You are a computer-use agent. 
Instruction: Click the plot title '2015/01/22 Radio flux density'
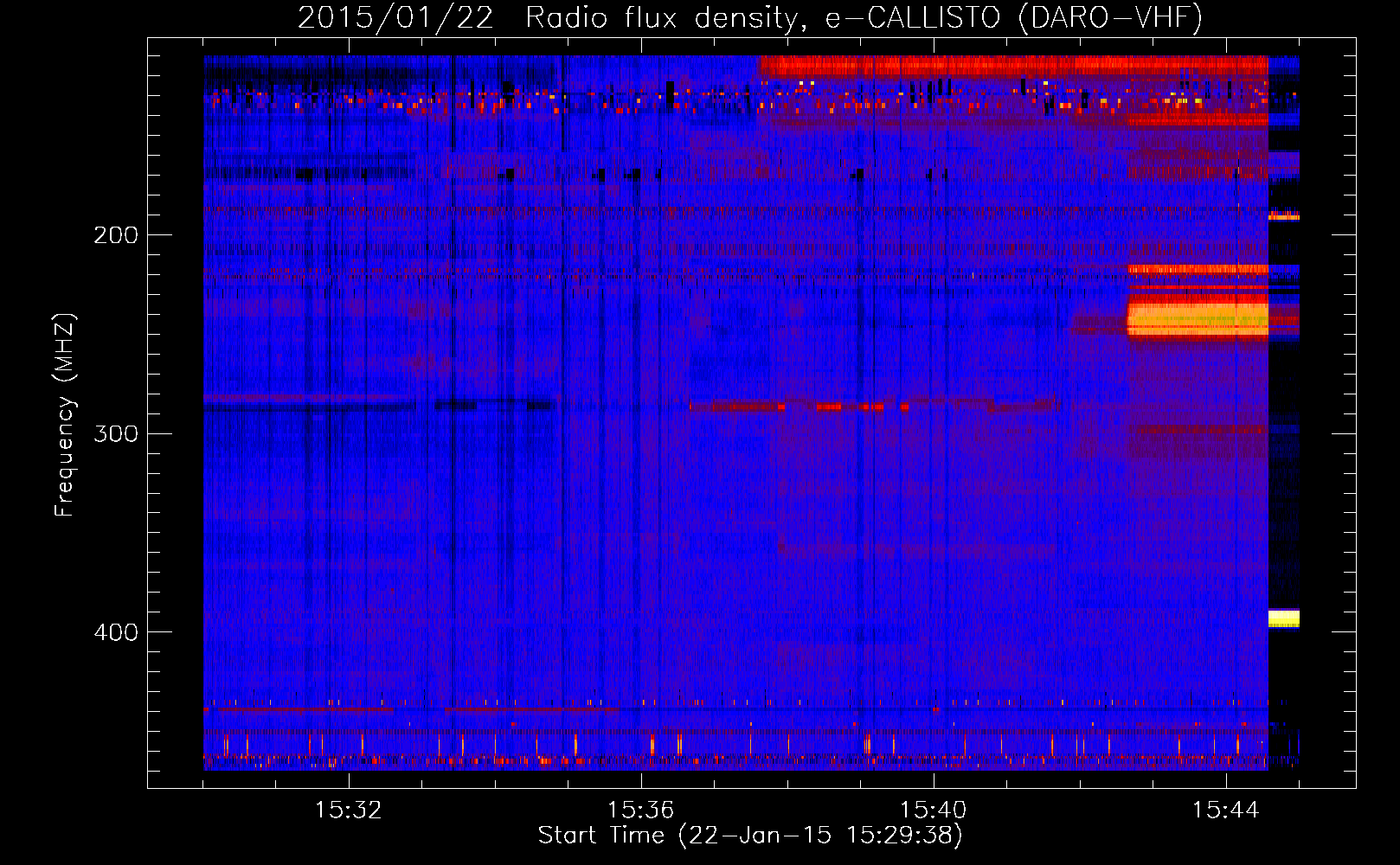tap(750, 17)
